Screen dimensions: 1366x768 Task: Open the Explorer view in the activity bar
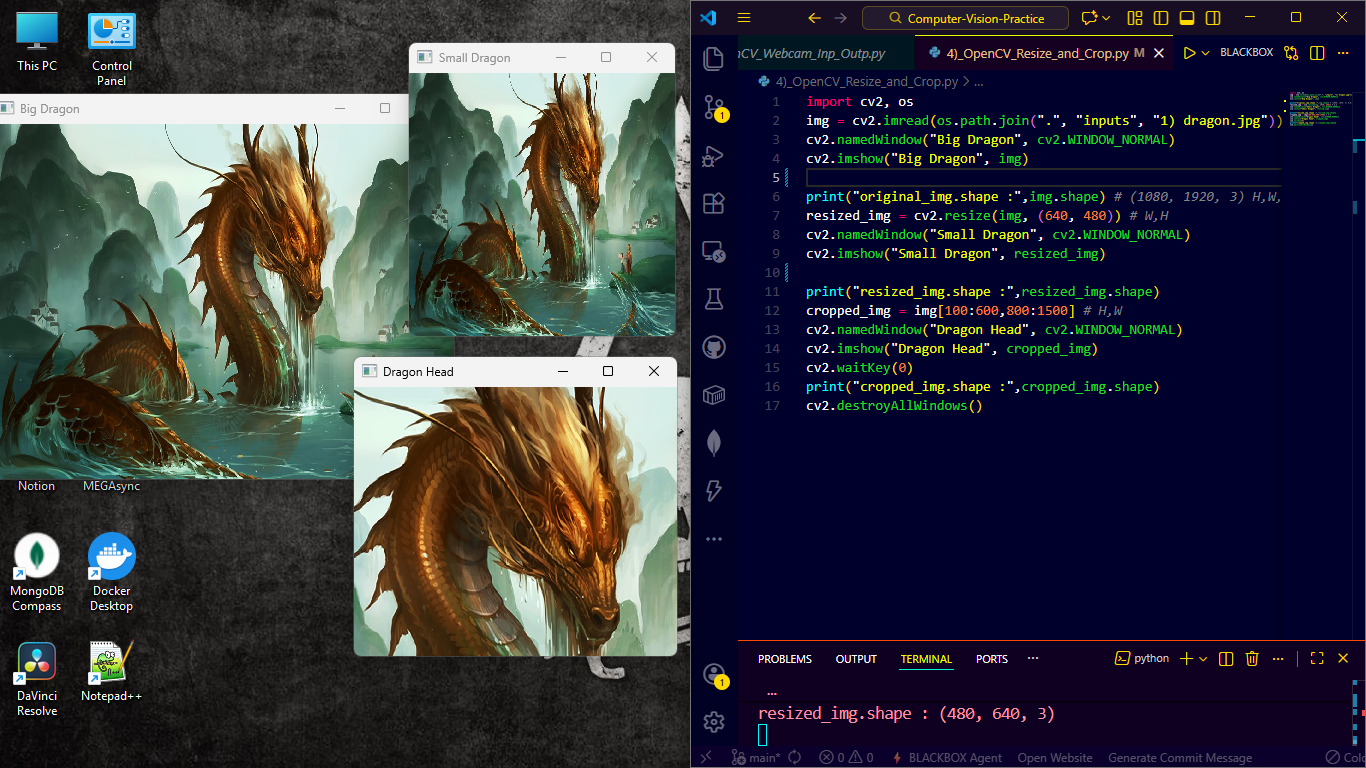coord(714,59)
